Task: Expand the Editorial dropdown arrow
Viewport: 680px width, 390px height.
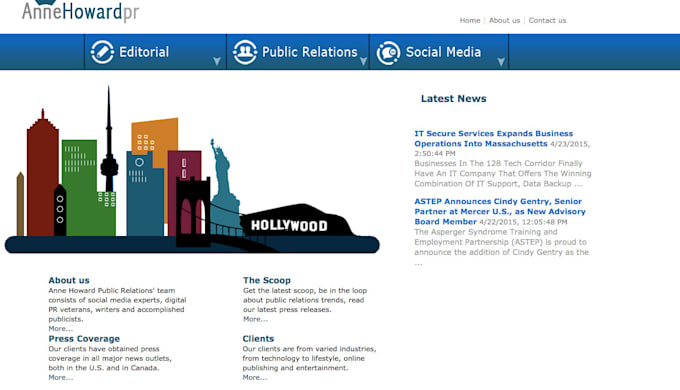Action: tap(217, 62)
